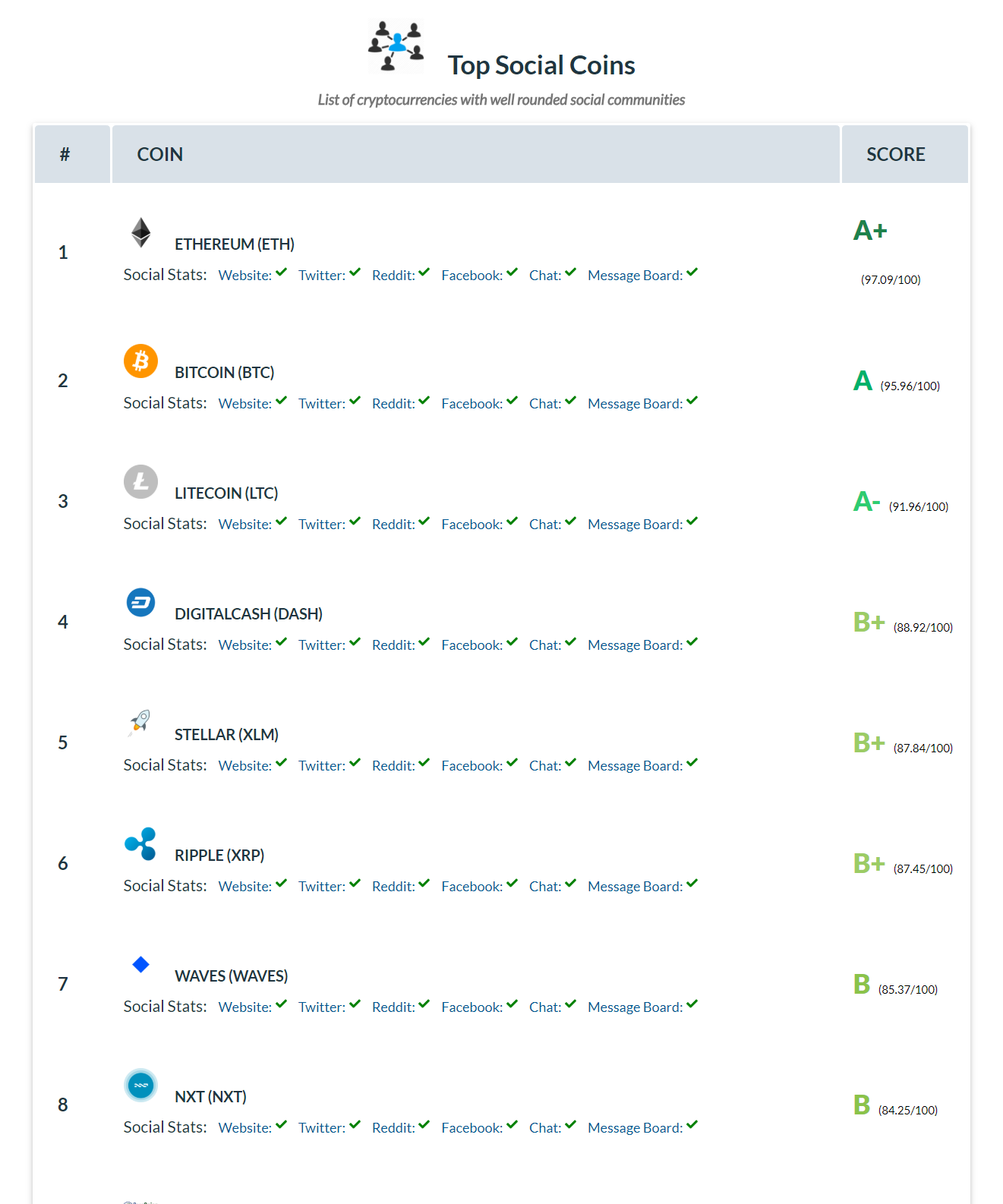Viewport: 1003px width, 1204px height.
Task: Open Ripple's Website link
Action: 245,887
